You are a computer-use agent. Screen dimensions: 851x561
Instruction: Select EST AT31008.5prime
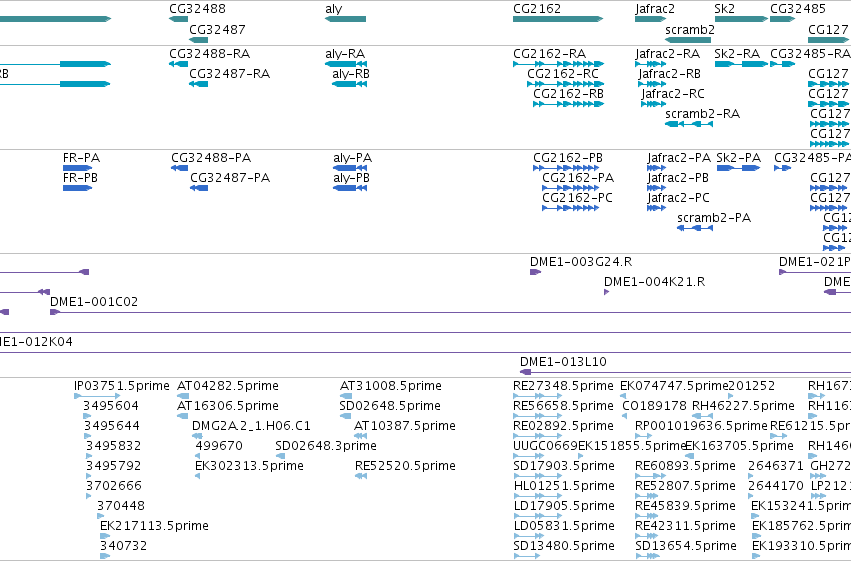pyautogui.click(x=345, y=397)
